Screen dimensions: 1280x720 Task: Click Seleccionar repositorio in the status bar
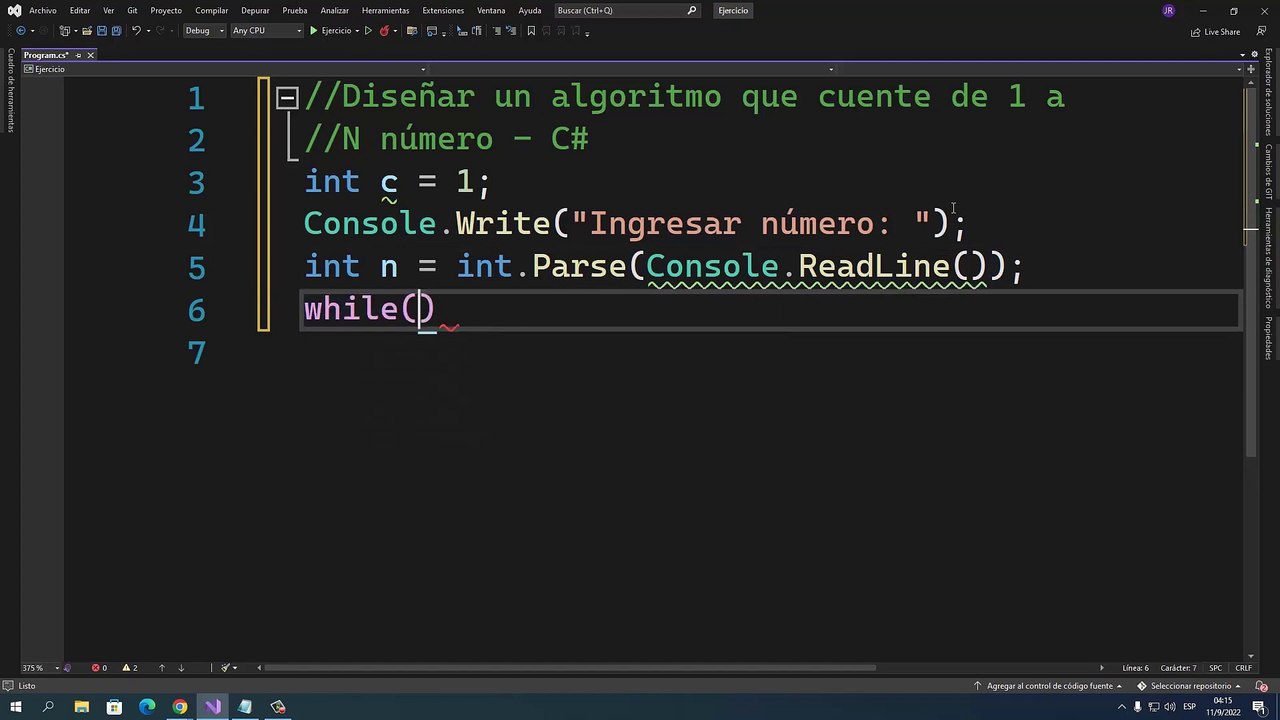1189,686
